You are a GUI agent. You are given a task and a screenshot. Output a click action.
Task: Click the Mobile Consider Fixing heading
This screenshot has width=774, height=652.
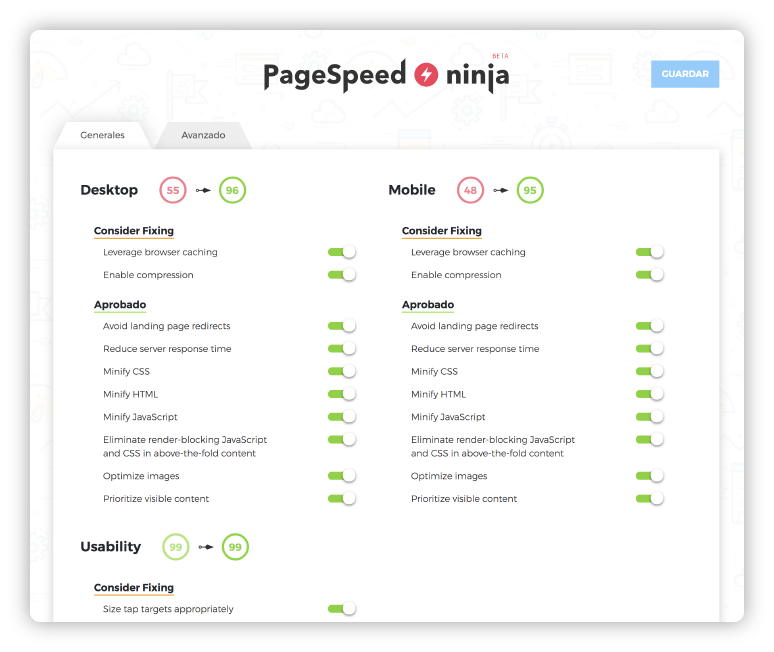(x=442, y=231)
